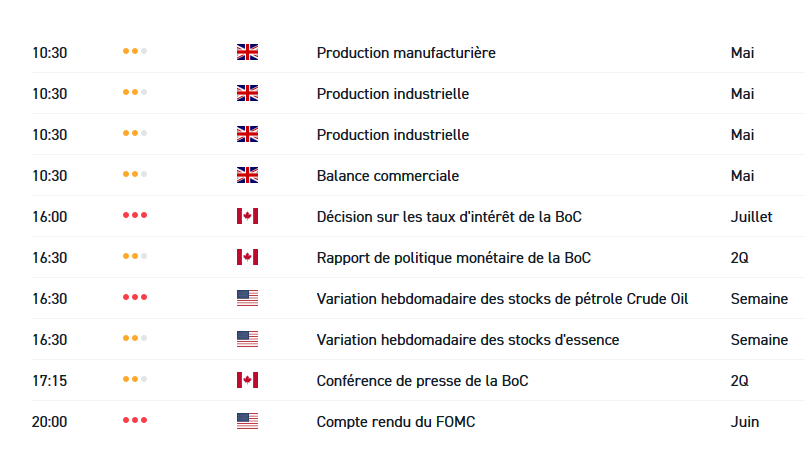805x461 pixels.
Task: Open the Production manufacturière event
Action: point(405,52)
